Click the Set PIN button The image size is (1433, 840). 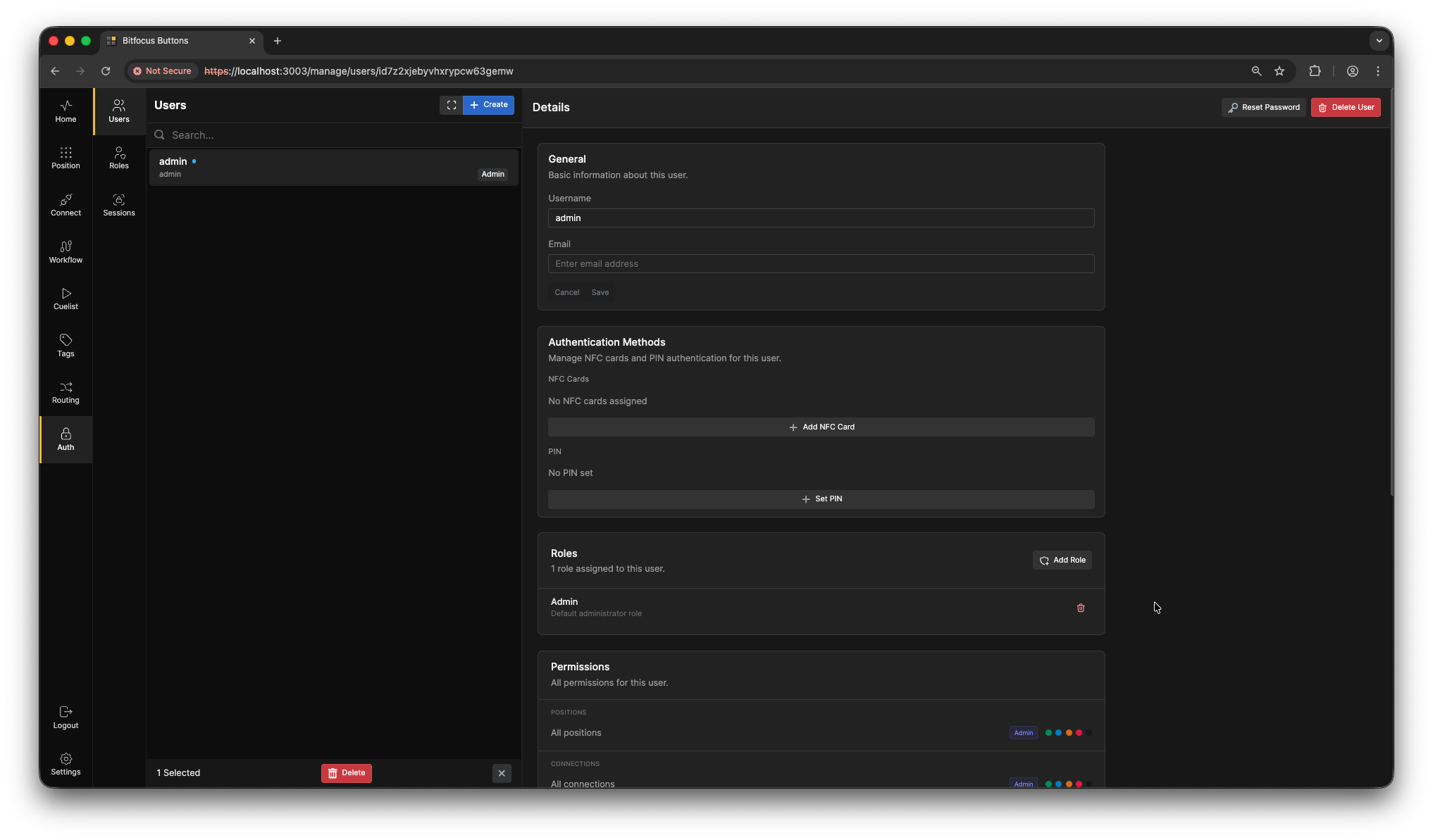tap(821, 499)
